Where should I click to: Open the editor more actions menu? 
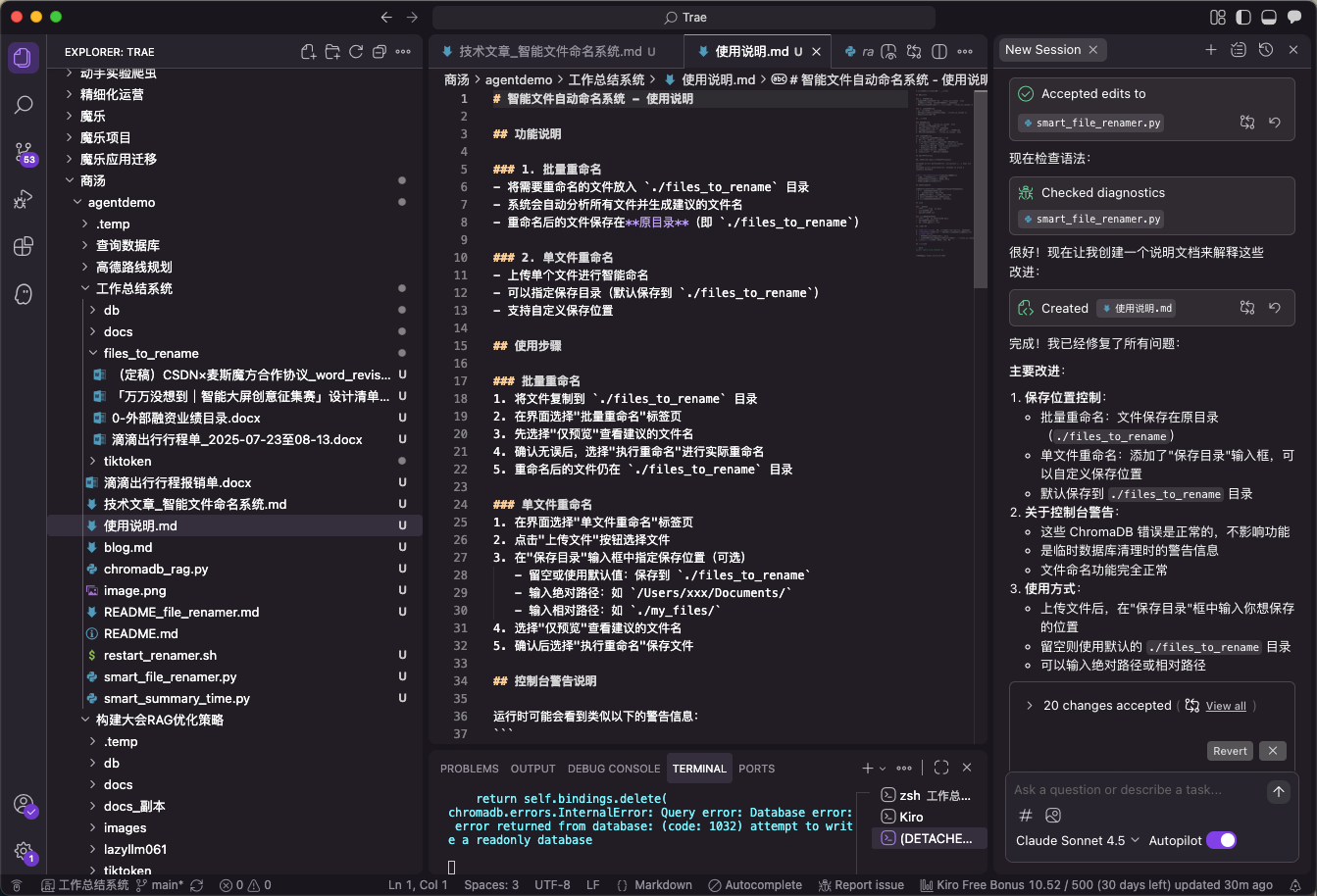965,52
